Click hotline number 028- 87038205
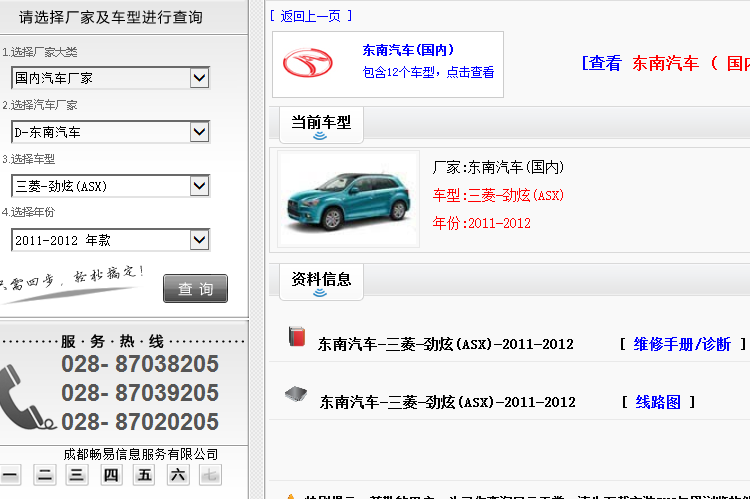The image size is (750, 499). coord(140,364)
